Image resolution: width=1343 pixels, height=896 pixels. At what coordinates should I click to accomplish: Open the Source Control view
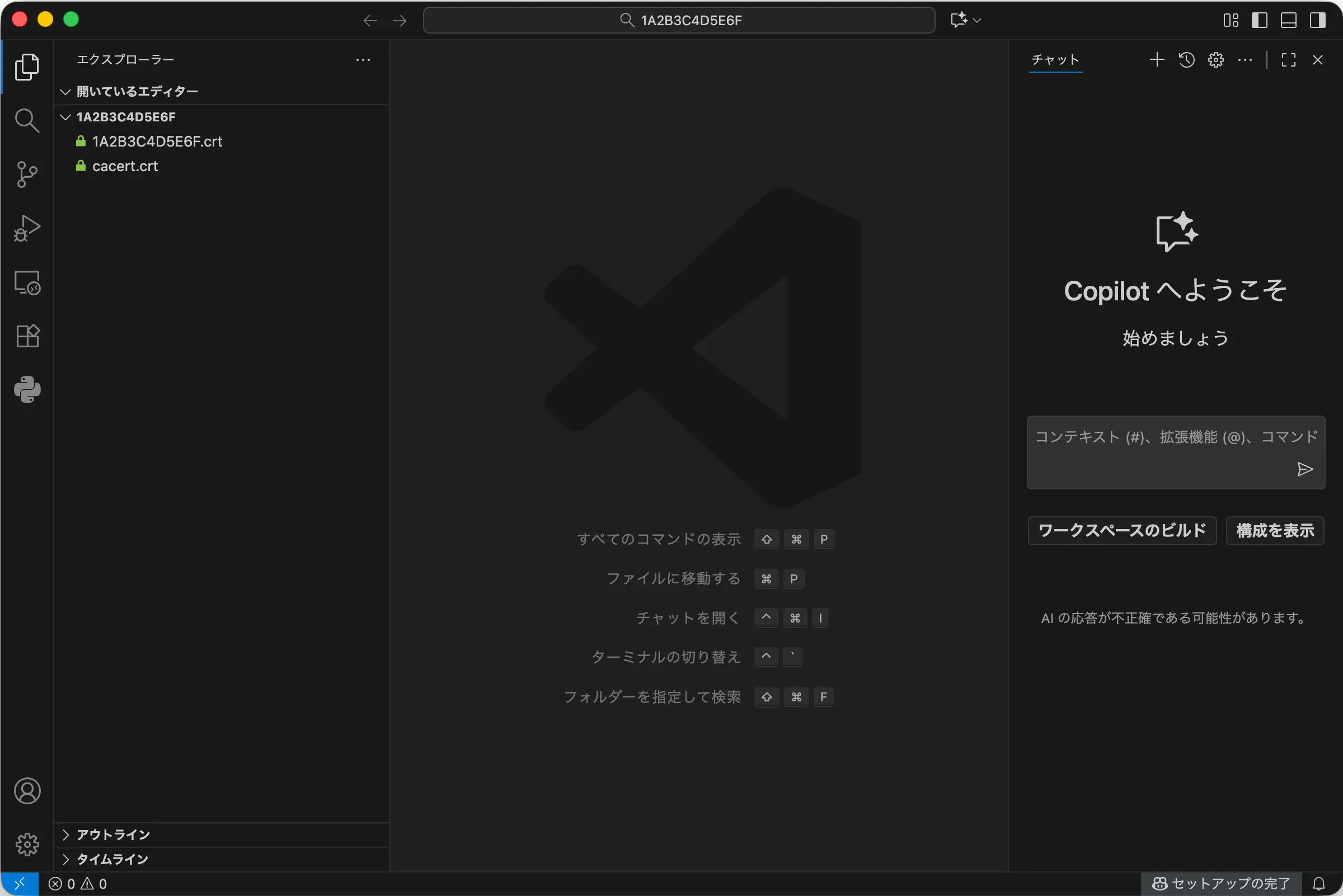[x=27, y=175]
